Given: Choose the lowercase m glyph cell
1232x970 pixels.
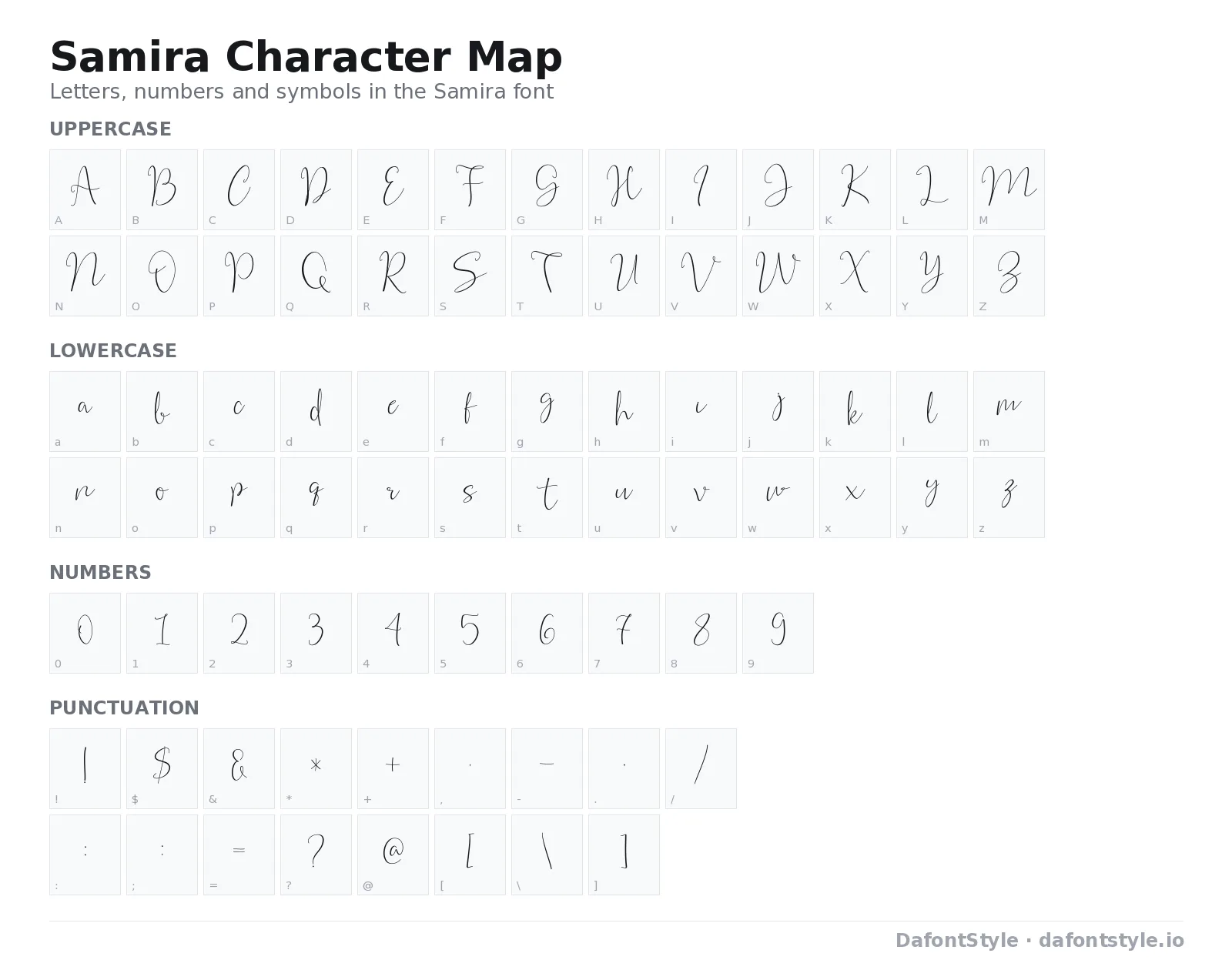Looking at the screenshot, I should [1009, 411].
